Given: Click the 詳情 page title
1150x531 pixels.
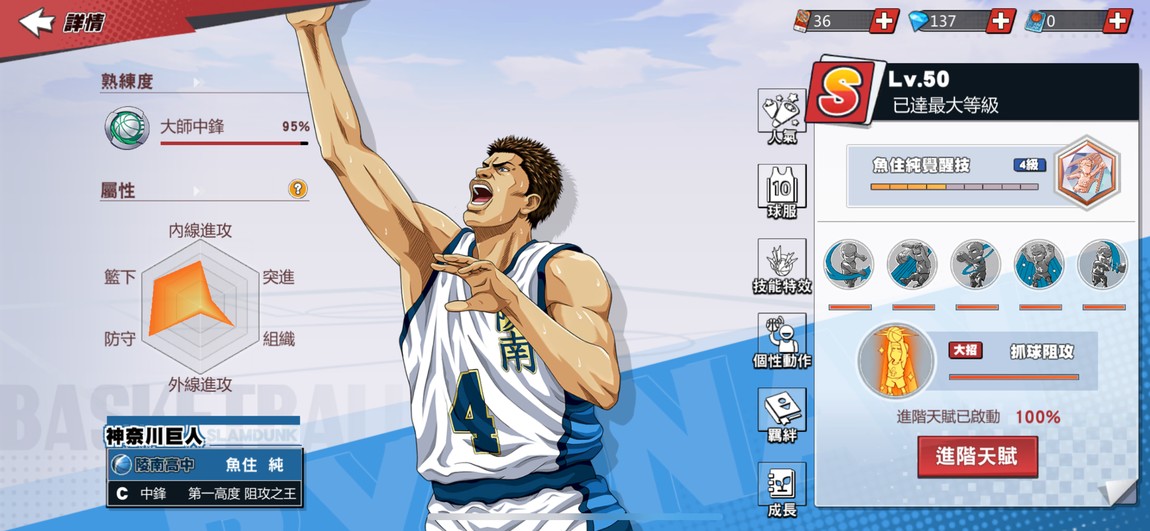Looking at the screenshot, I should click(84, 22).
